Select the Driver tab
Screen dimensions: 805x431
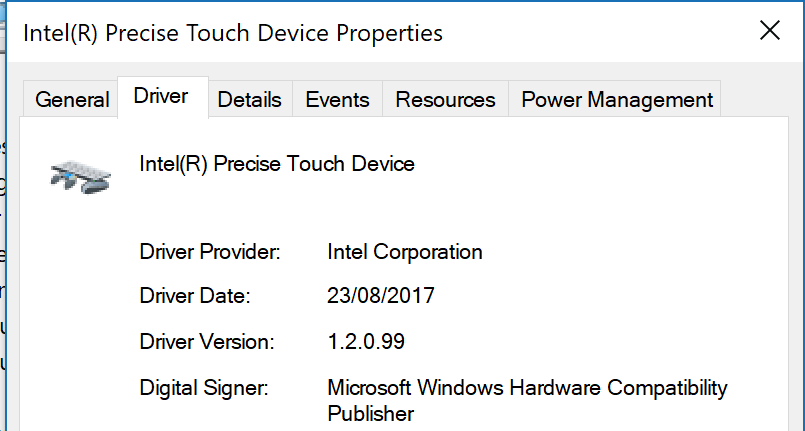tap(163, 97)
